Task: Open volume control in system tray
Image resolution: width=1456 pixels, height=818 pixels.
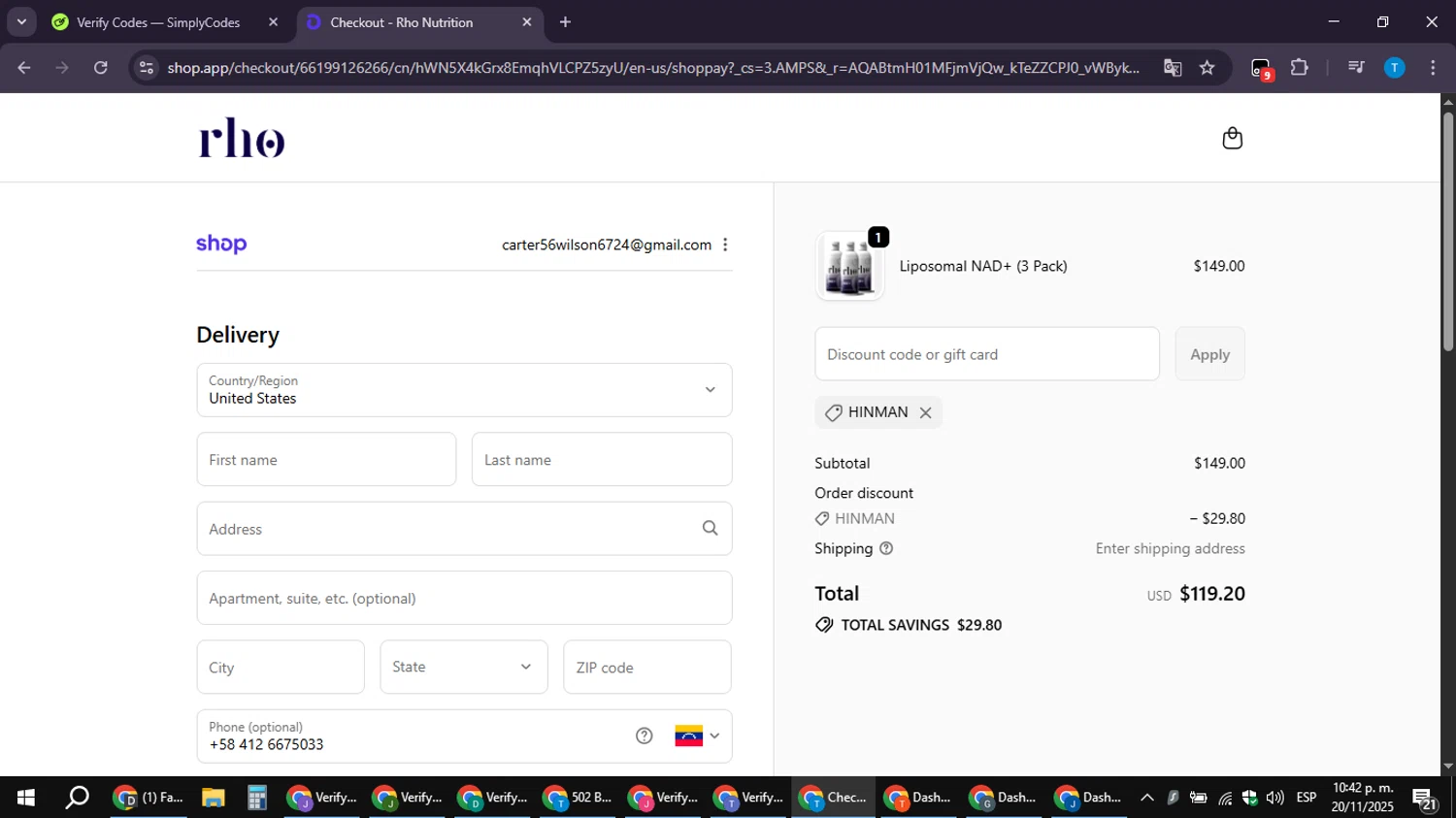Action: pyautogui.click(x=1274, y=798)
